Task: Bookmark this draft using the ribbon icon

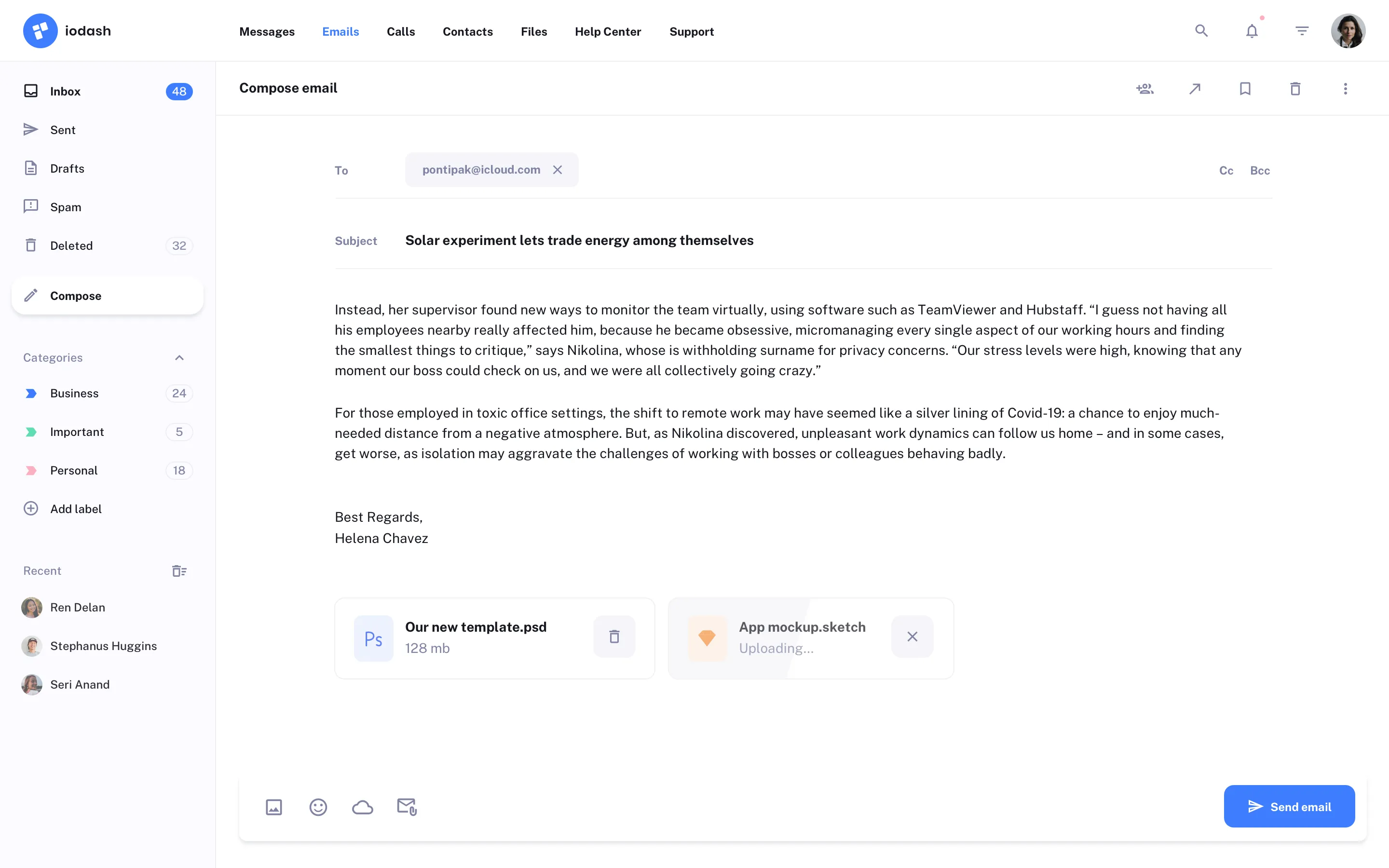Action: (x=1244, y=88)
